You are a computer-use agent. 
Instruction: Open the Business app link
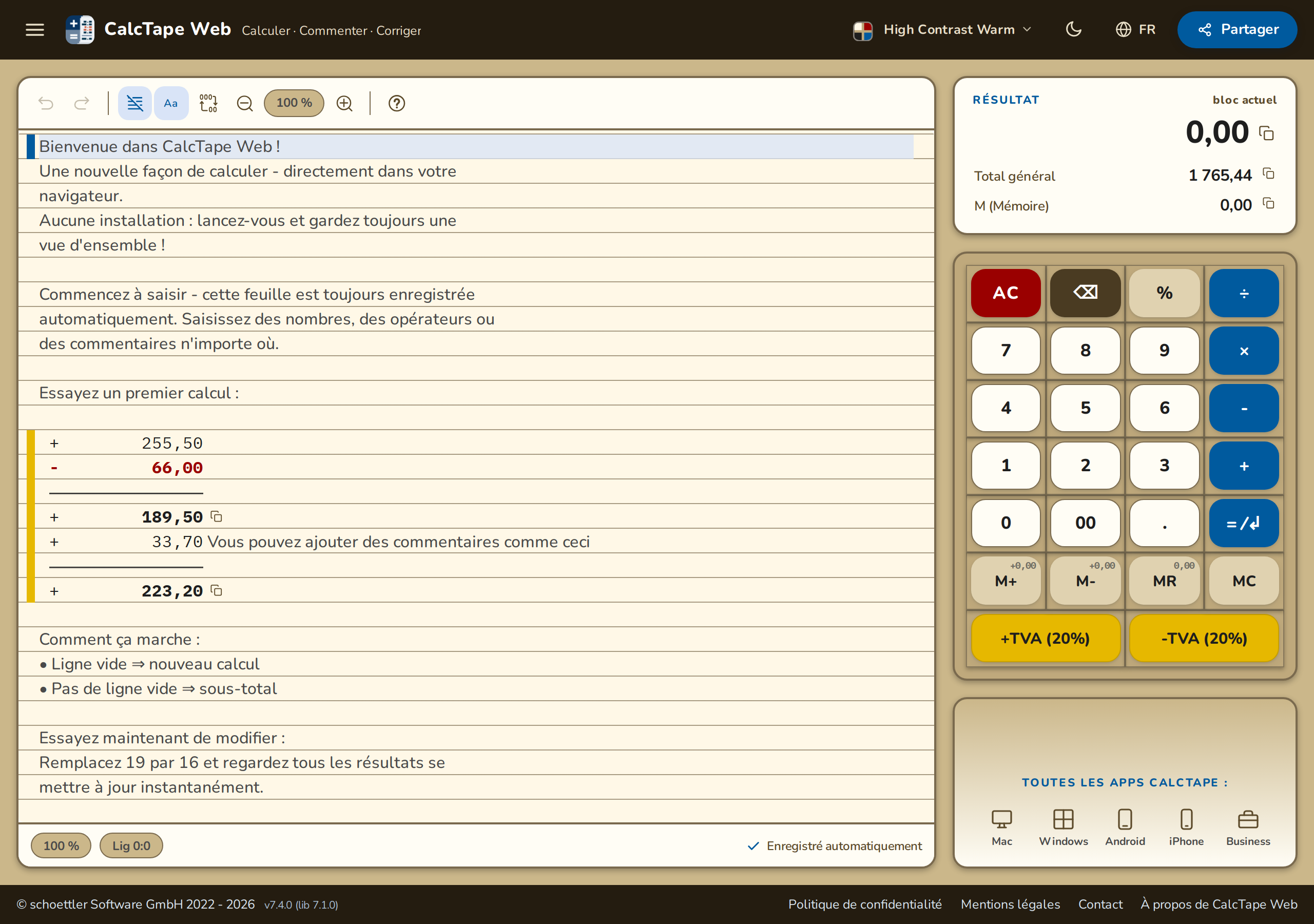[x=1248, y=827]
